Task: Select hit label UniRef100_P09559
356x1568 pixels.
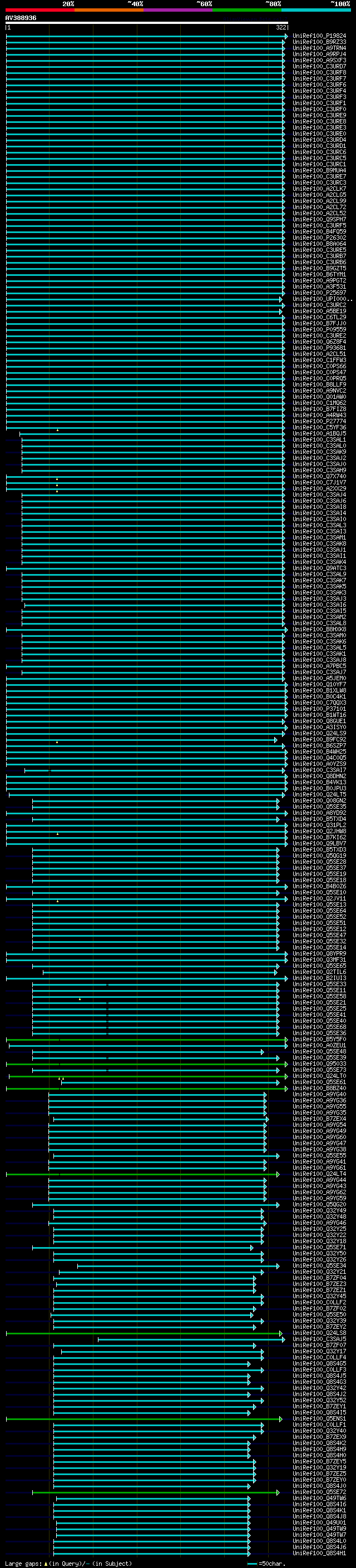Action: (319, 329)
